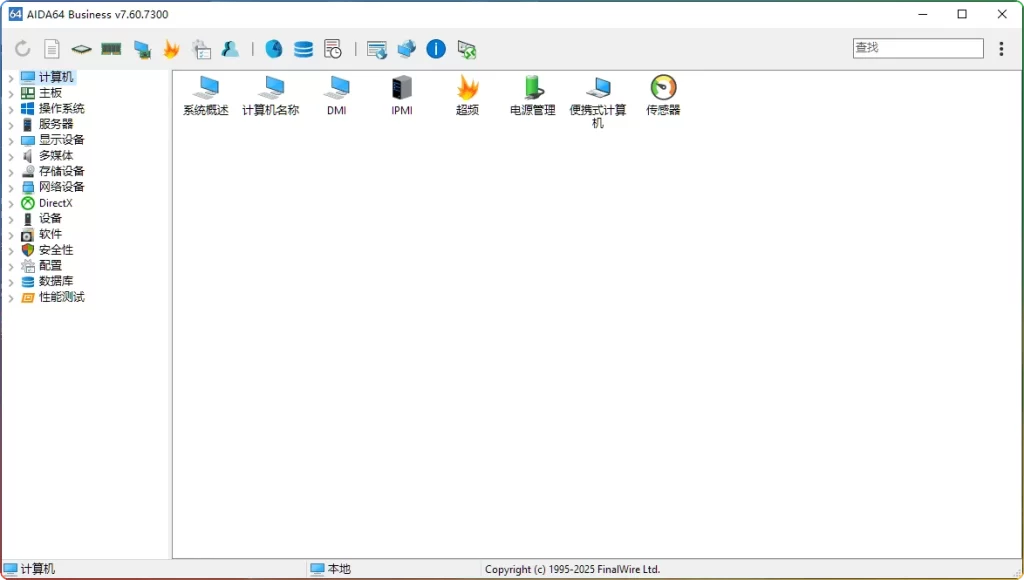Image resolution: width=1024 pixels, height=580 pixels.
Task: Open the three-dot menu near the search box
Action: tap(1003, 48)
